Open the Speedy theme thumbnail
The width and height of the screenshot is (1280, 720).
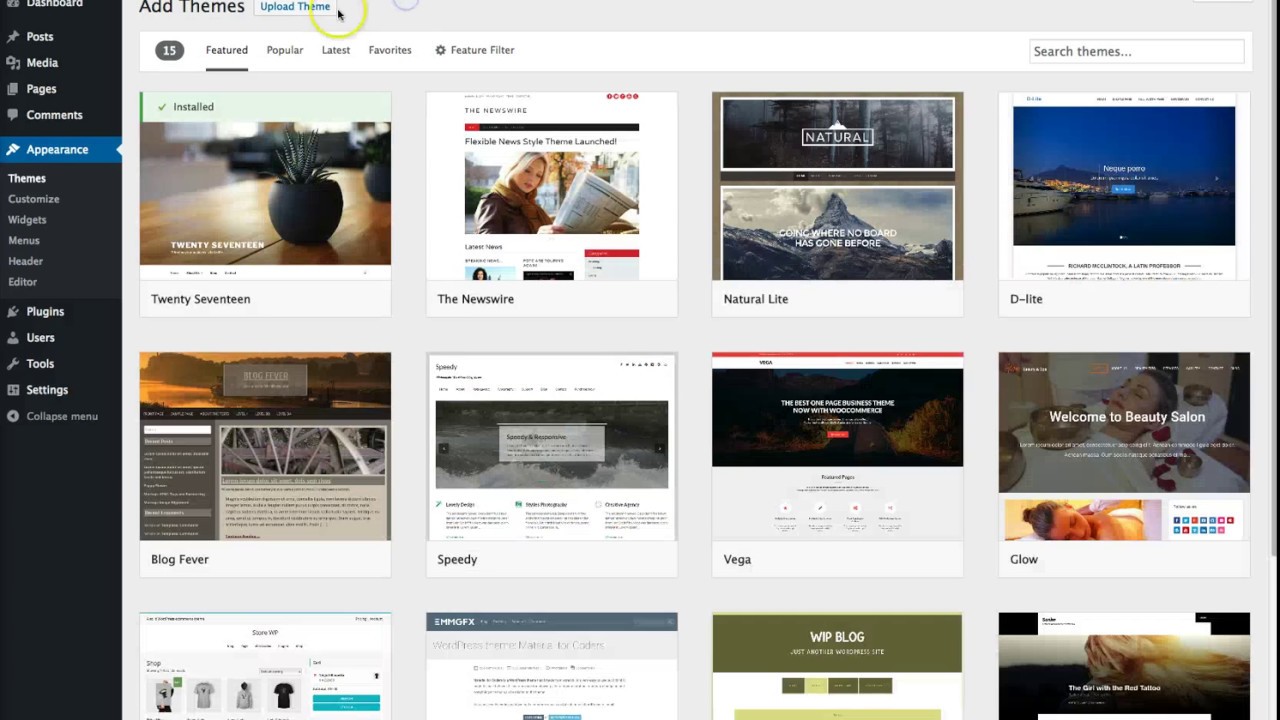pyautogui.click(x=552, y=446)
